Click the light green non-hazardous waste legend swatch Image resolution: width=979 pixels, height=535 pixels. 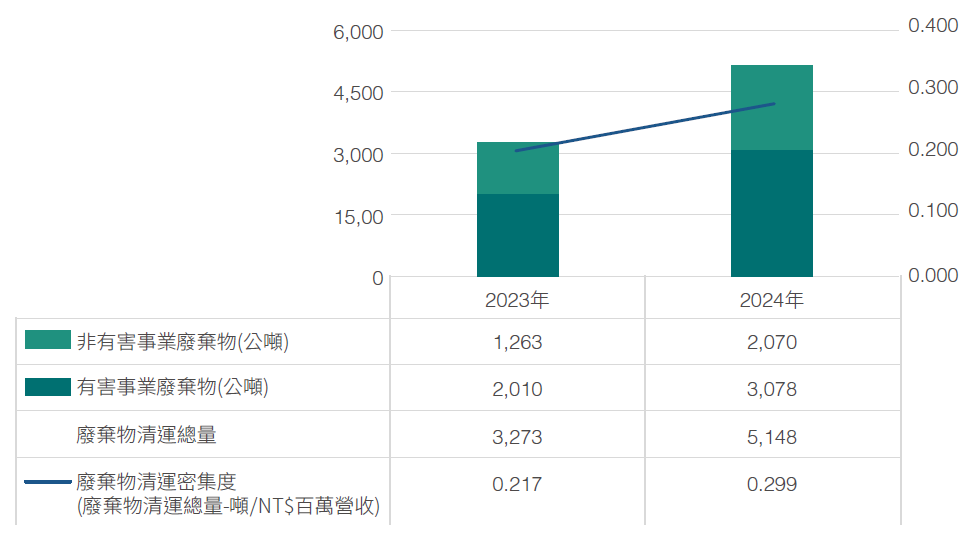(x=48, y=340)
